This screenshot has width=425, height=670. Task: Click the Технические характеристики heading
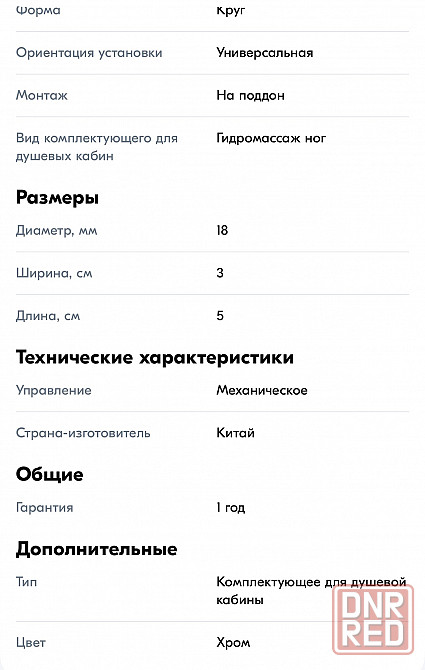(x=155, y=357)
